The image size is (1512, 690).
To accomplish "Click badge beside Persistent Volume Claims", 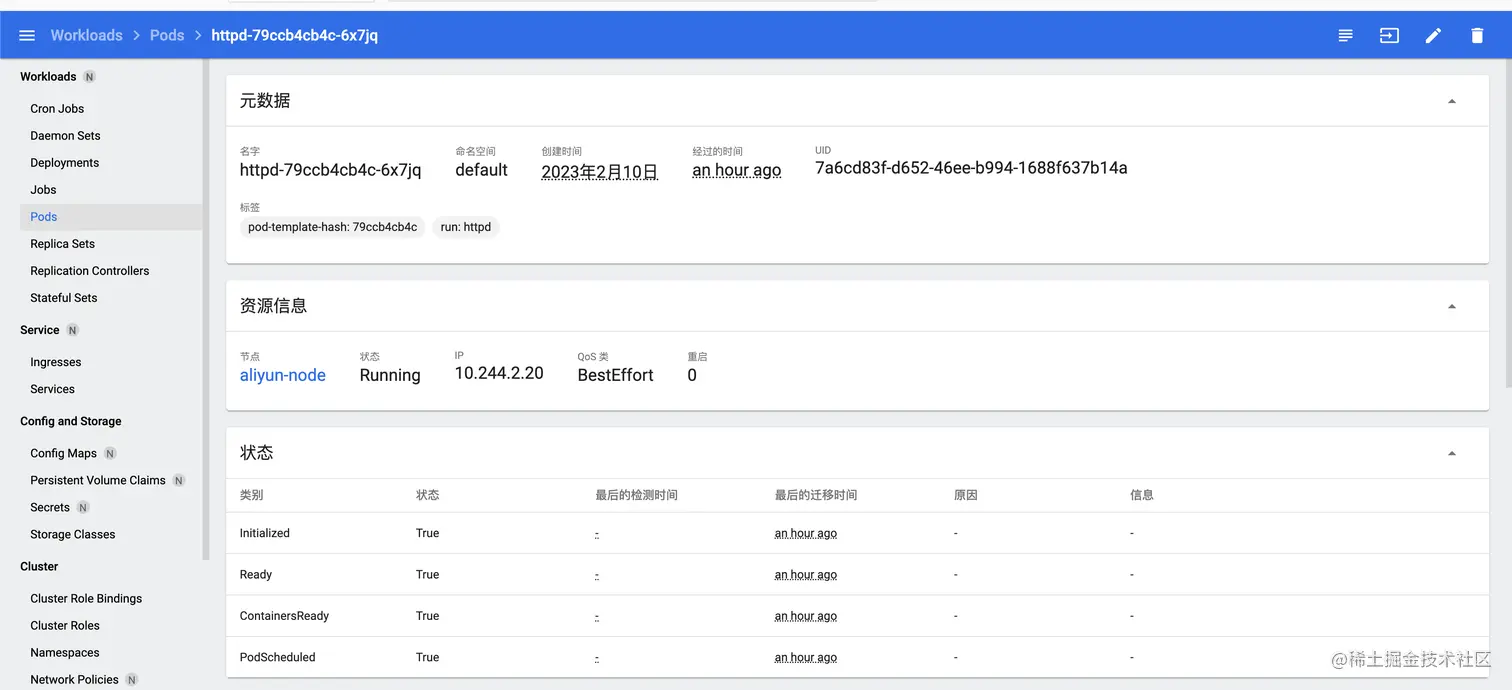I will 179,480.
